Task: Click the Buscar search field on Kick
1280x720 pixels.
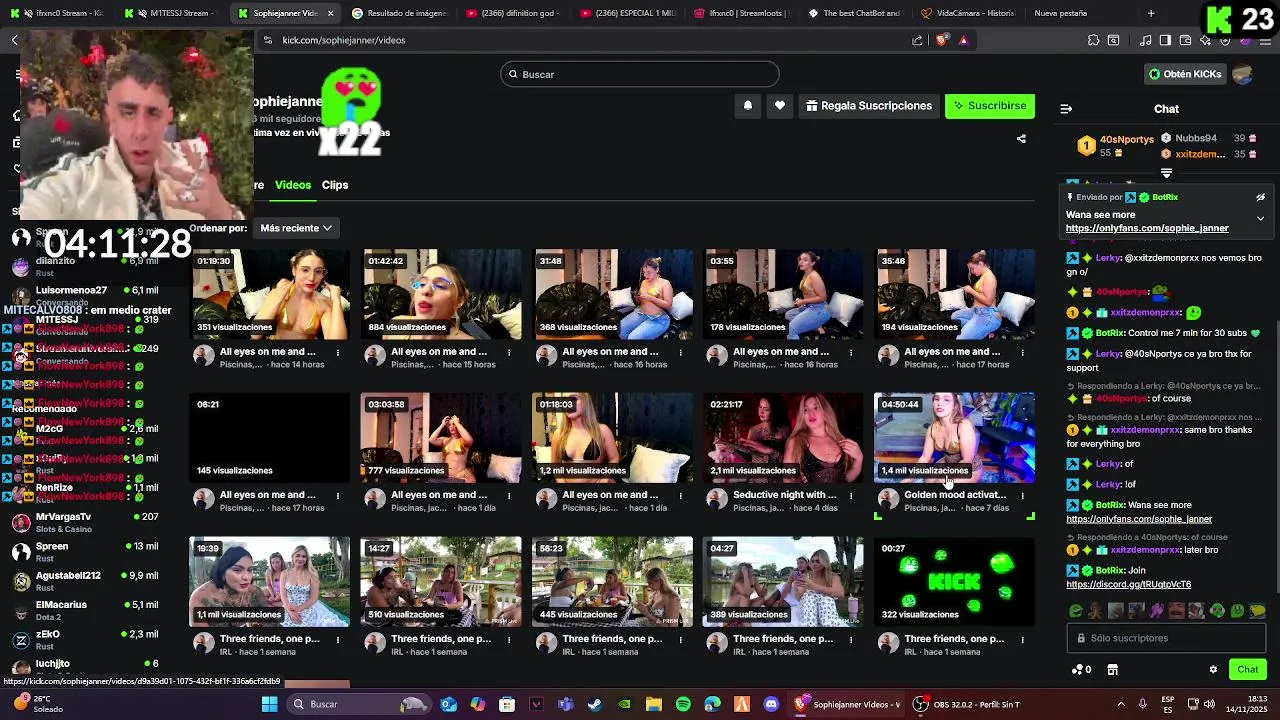Action: pos(639,74)
